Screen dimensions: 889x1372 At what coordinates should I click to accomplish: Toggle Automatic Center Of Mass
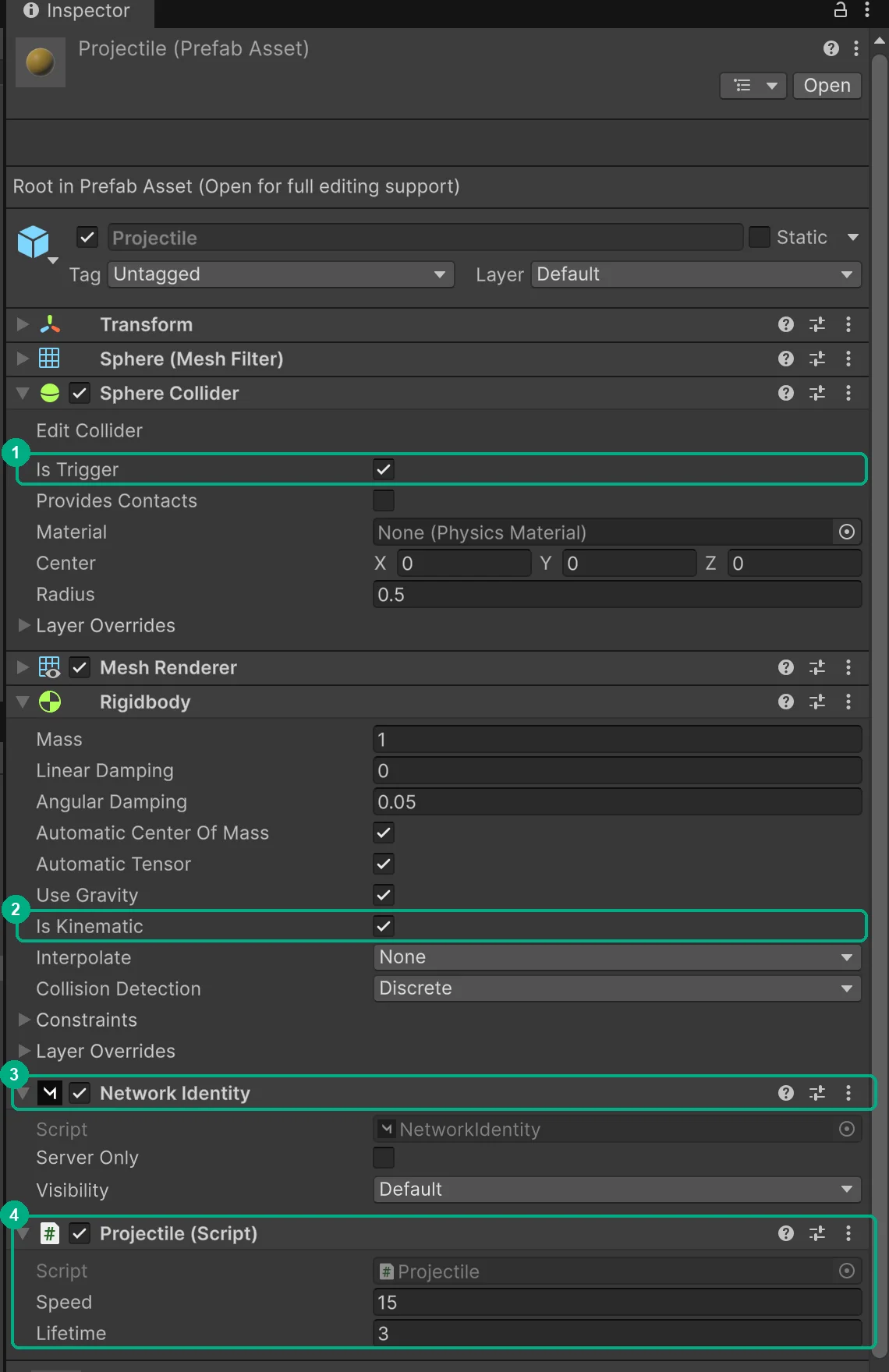click(x=384, y=833)
